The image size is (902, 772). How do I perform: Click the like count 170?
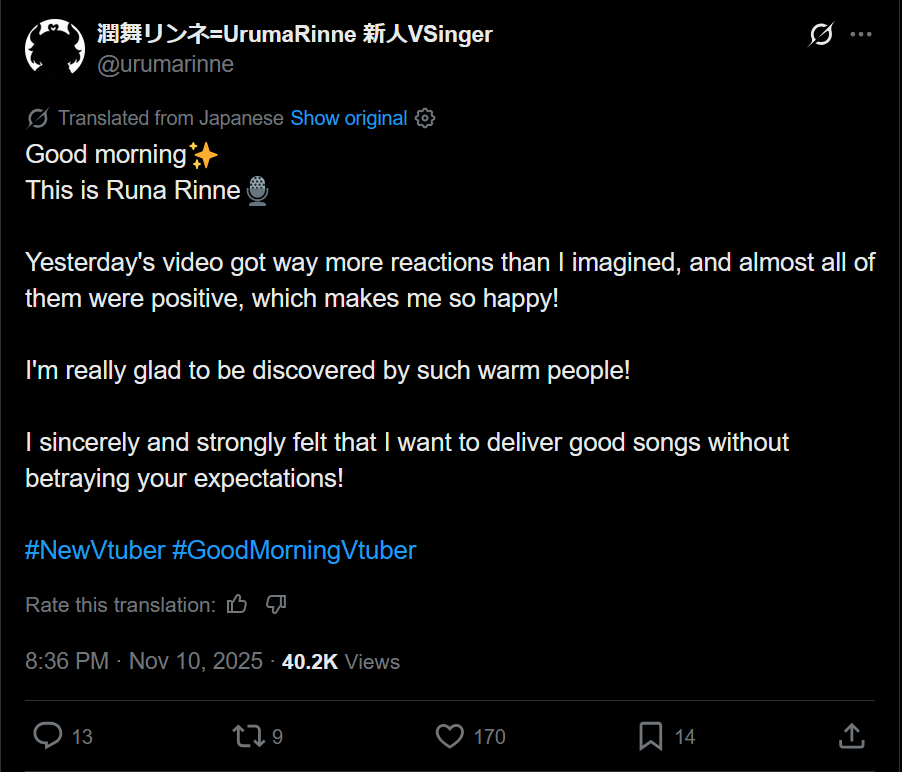[489, 737]
